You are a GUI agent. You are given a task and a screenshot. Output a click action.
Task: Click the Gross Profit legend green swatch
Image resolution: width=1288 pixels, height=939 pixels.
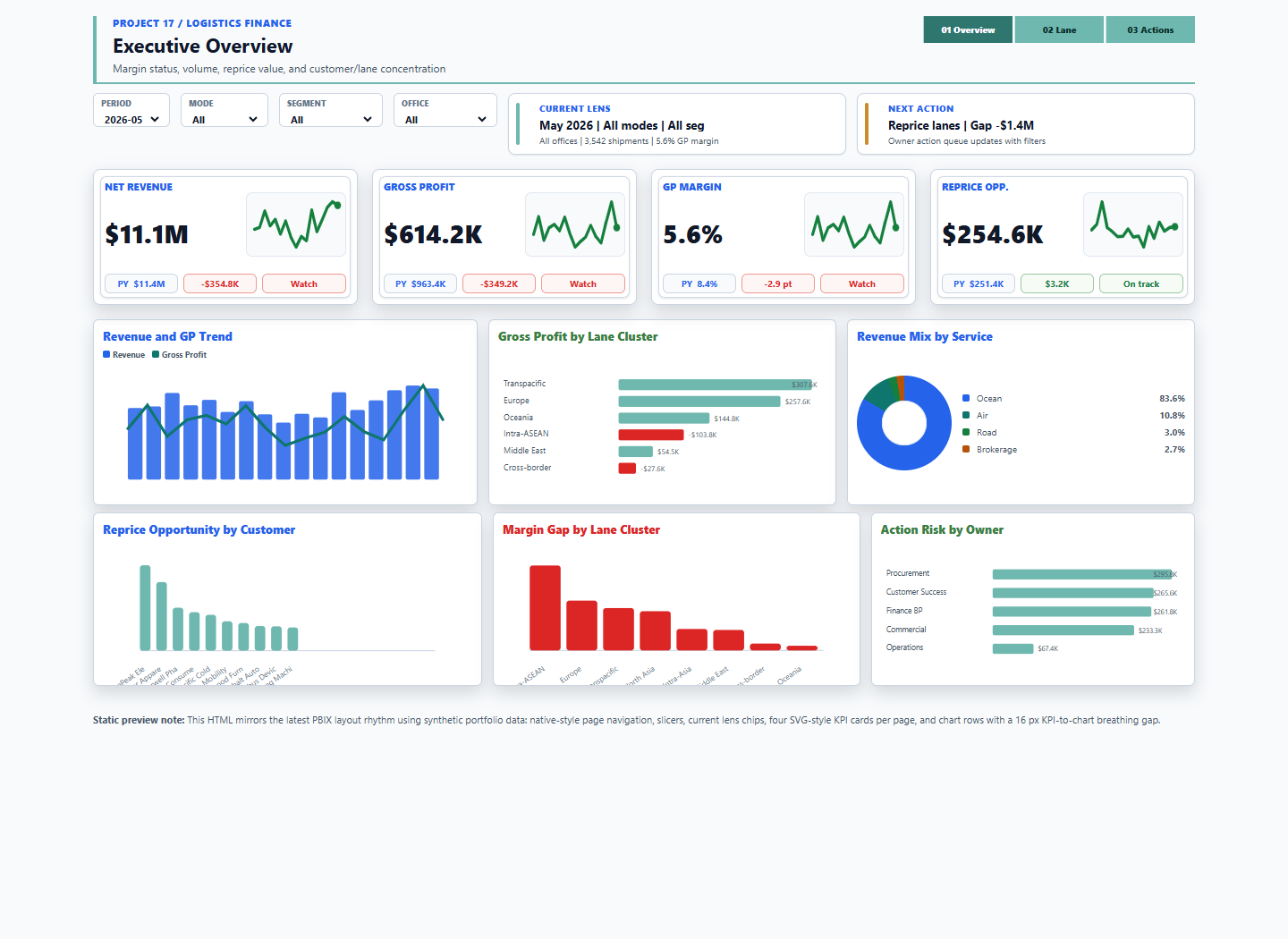tap(156, 355)
